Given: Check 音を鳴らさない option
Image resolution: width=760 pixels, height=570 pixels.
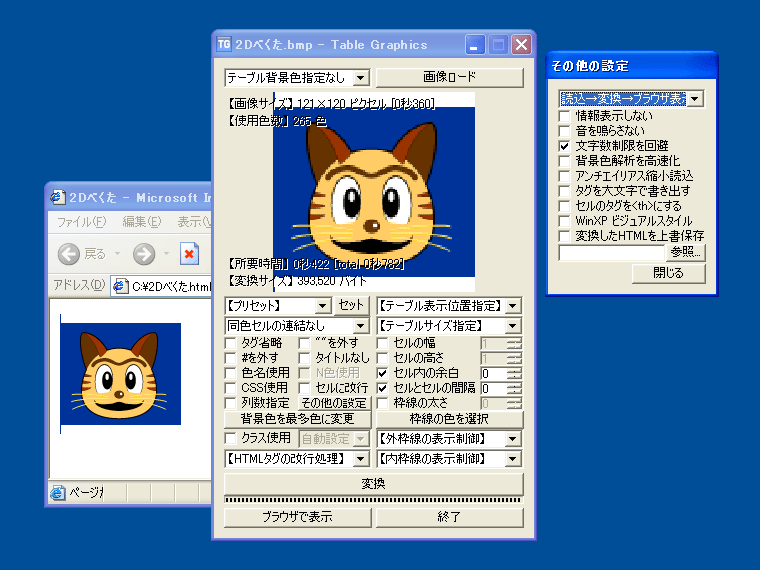Looking at the screenshot, I should click(564, 131).
